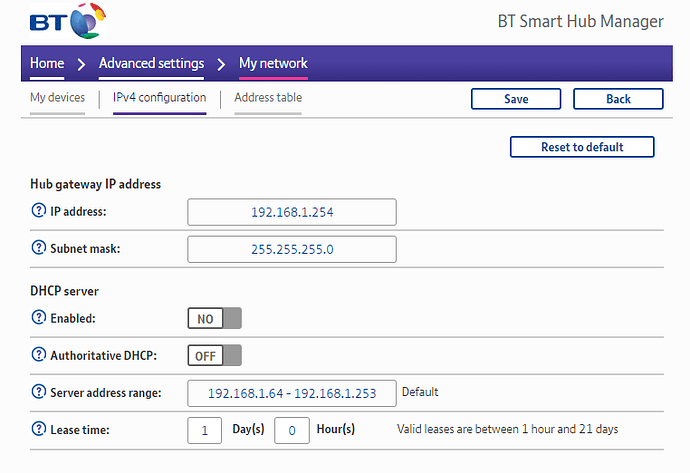Show help for Lease time
The width and height of the screenshot is (690, 473).
point(39,429)
